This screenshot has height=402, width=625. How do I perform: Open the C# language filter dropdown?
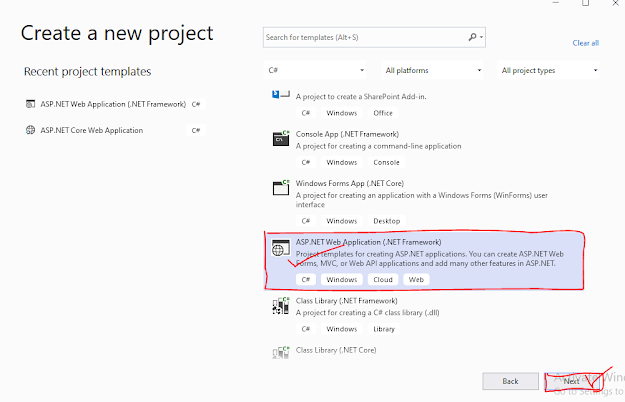coord(315,70)
